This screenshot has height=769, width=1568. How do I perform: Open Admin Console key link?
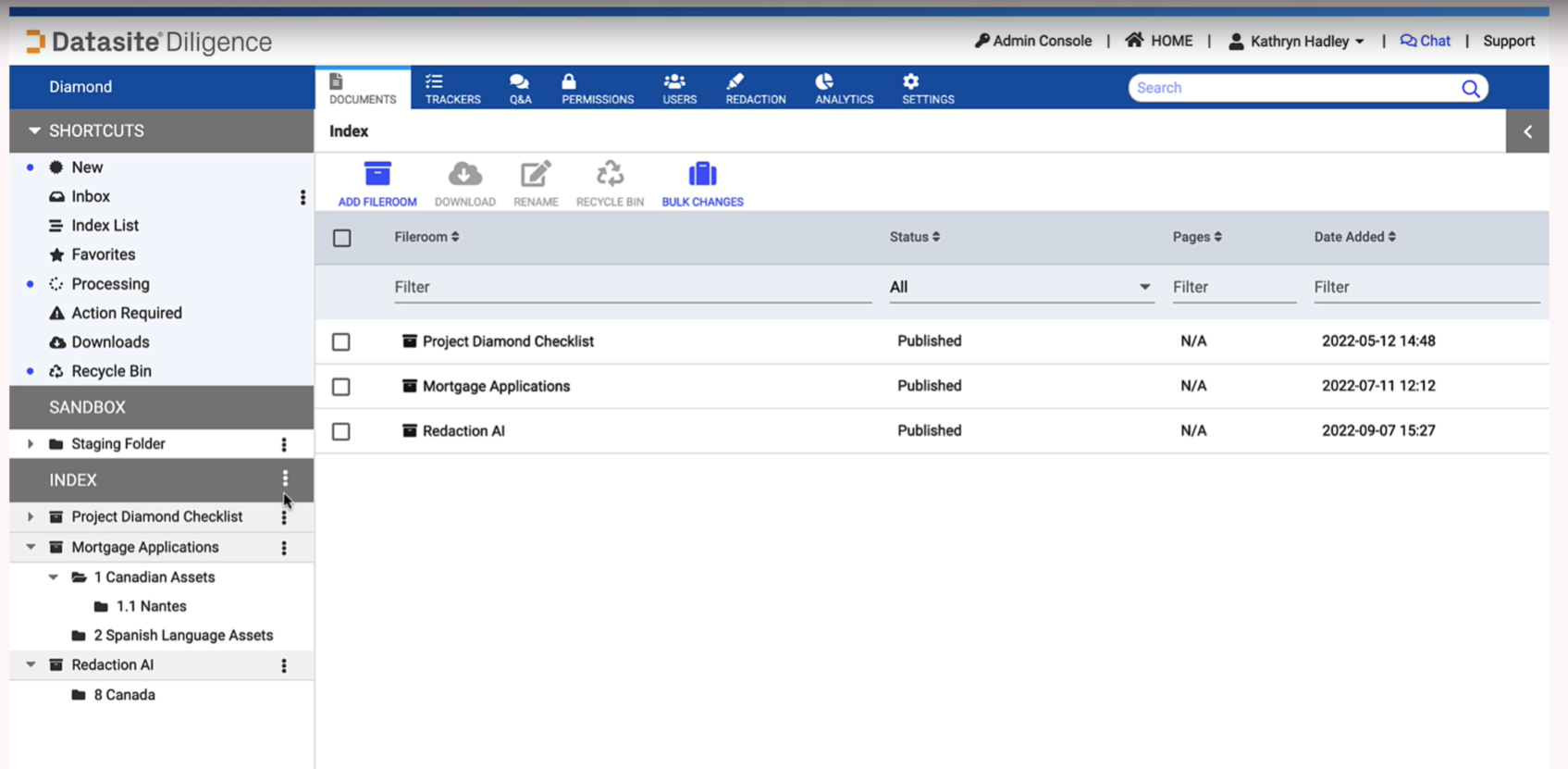pos(1033,41)
